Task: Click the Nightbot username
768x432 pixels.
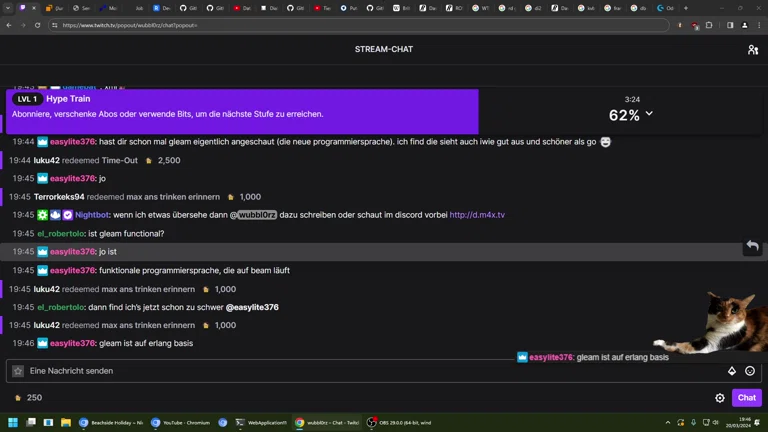Action: [92, 215]
